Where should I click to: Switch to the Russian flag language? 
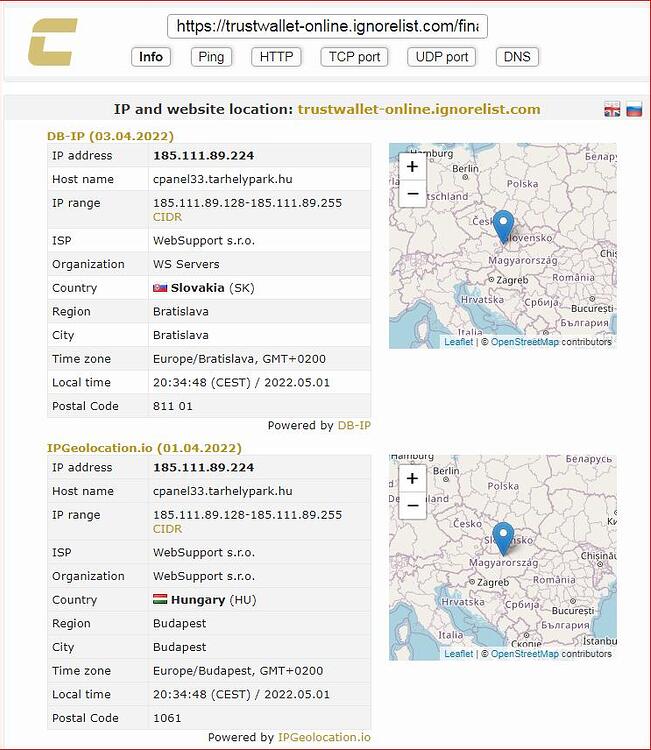click(x=634, y=109)
